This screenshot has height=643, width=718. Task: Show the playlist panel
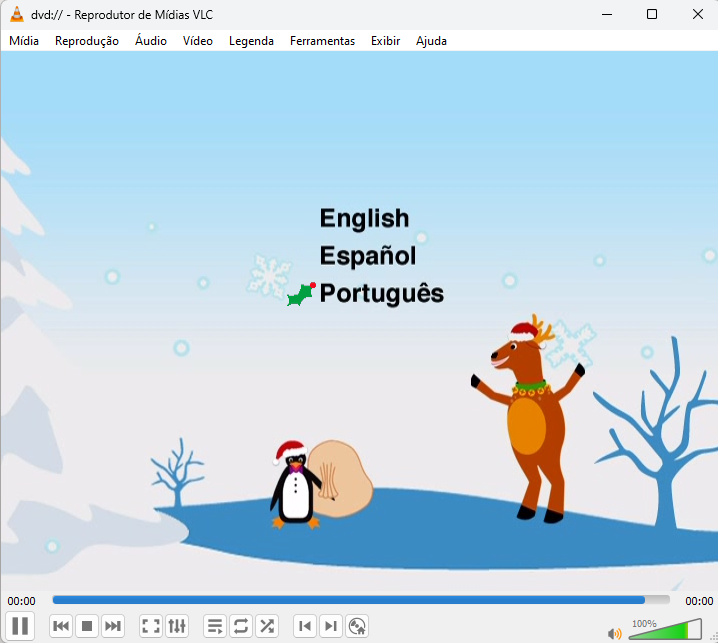(x=215, y=626)
